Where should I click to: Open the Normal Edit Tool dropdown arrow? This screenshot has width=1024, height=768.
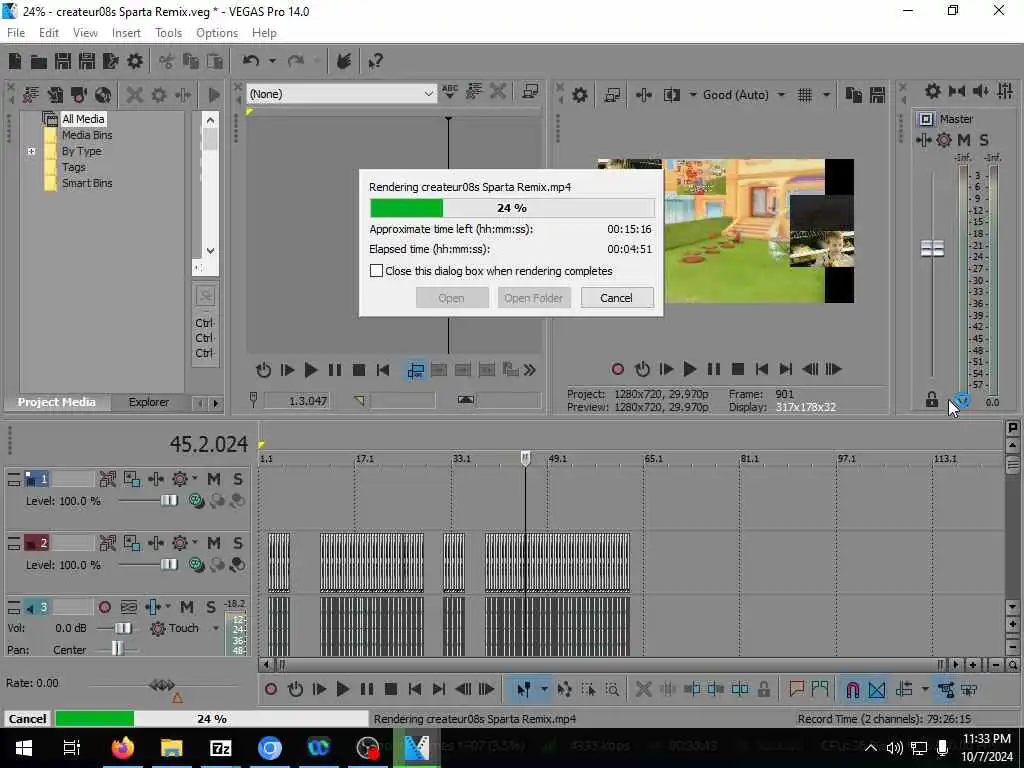[543, 689]
